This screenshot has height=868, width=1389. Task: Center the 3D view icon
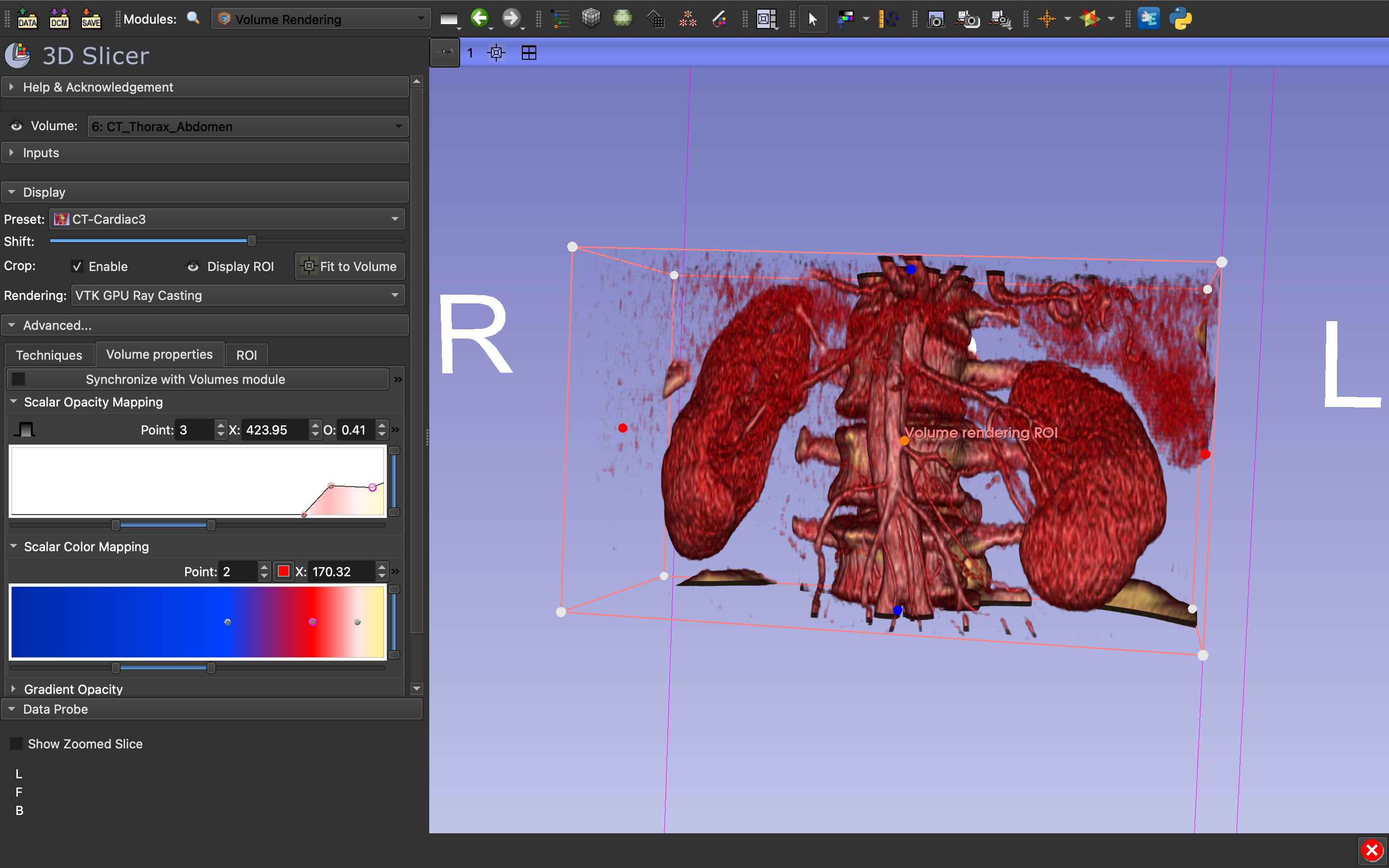(496, 53)
